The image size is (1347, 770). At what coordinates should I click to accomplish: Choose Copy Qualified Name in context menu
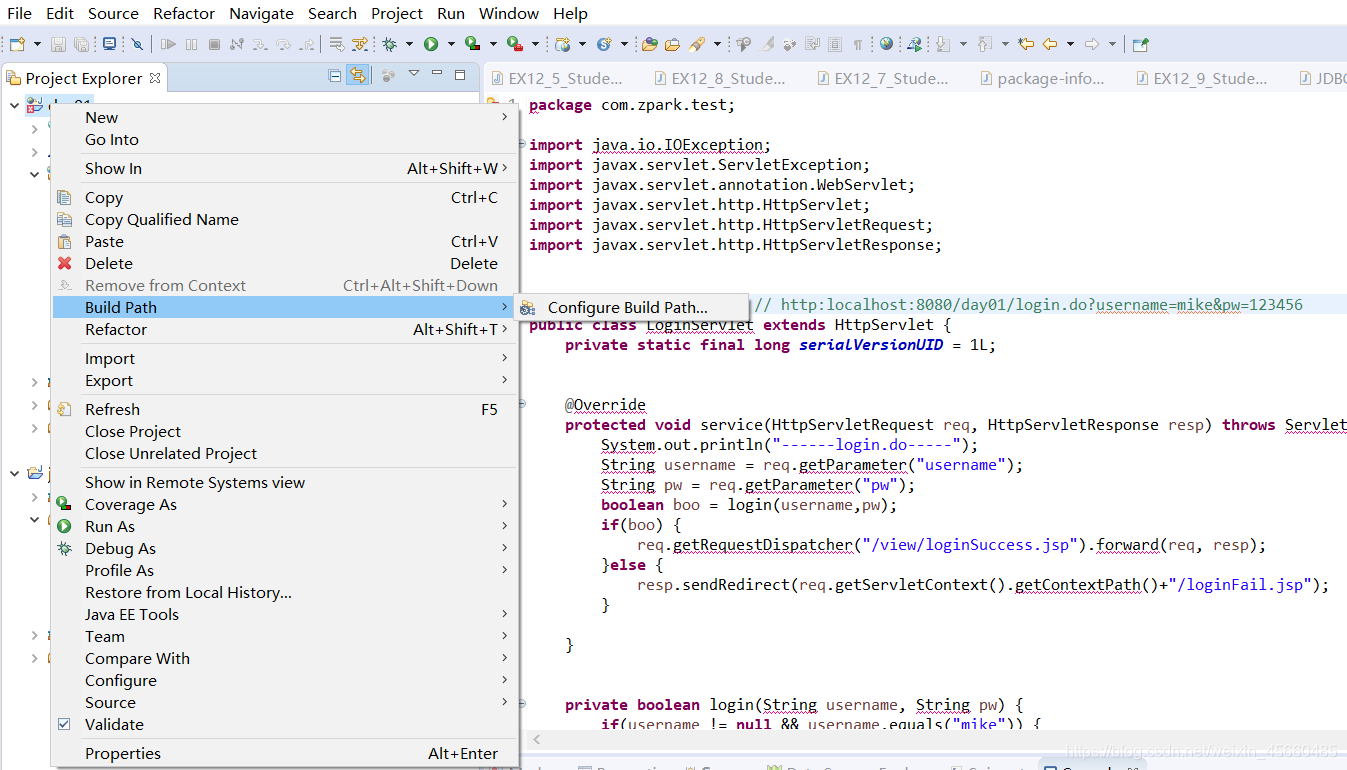pos(285,219)
